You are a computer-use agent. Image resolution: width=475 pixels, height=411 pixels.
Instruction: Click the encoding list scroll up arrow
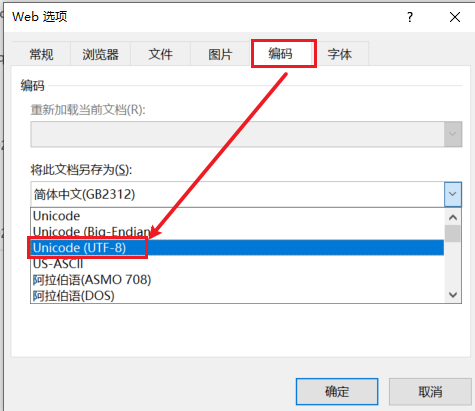point(453,217)
